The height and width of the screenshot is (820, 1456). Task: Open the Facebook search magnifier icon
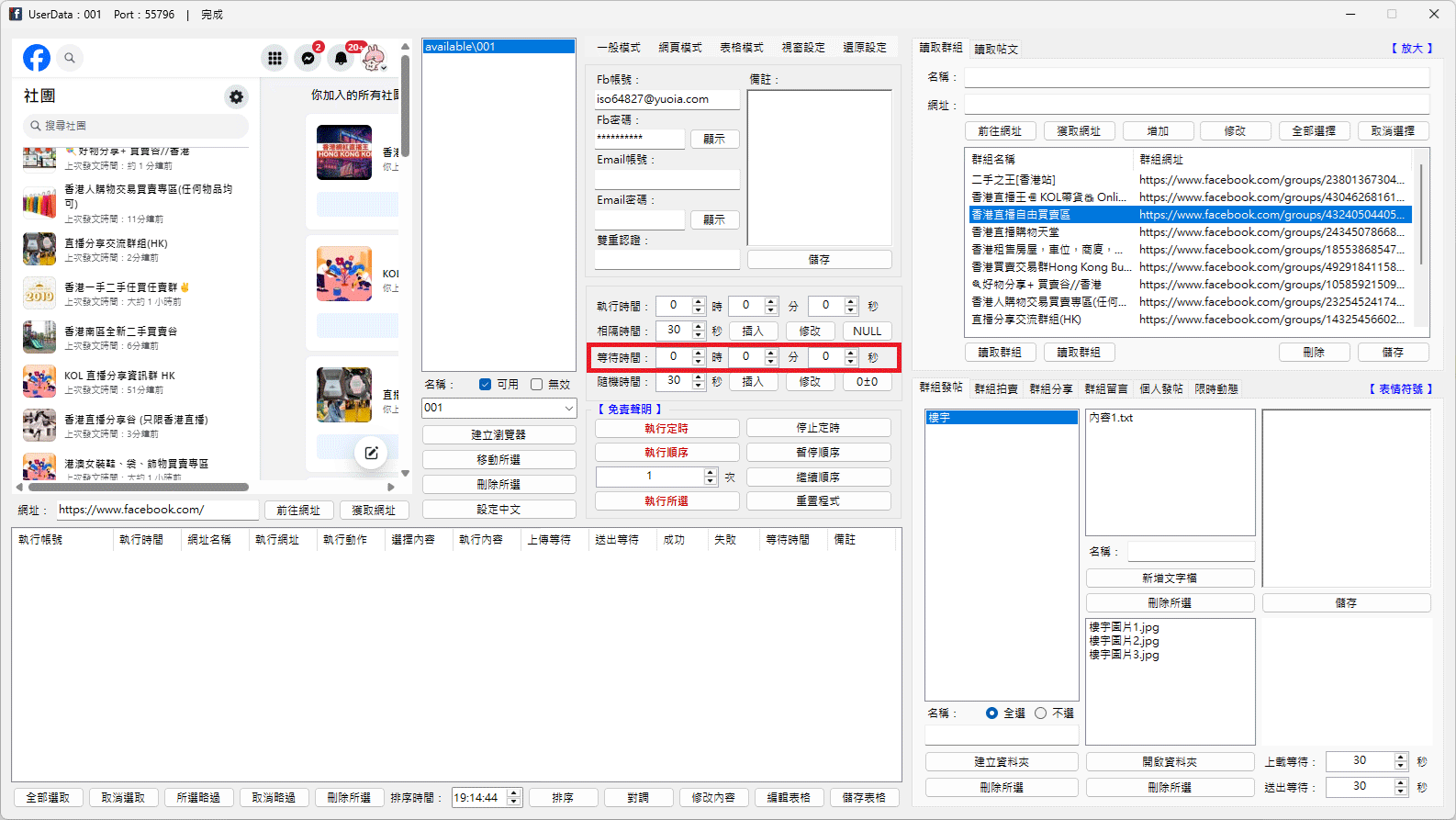[70, 58]
